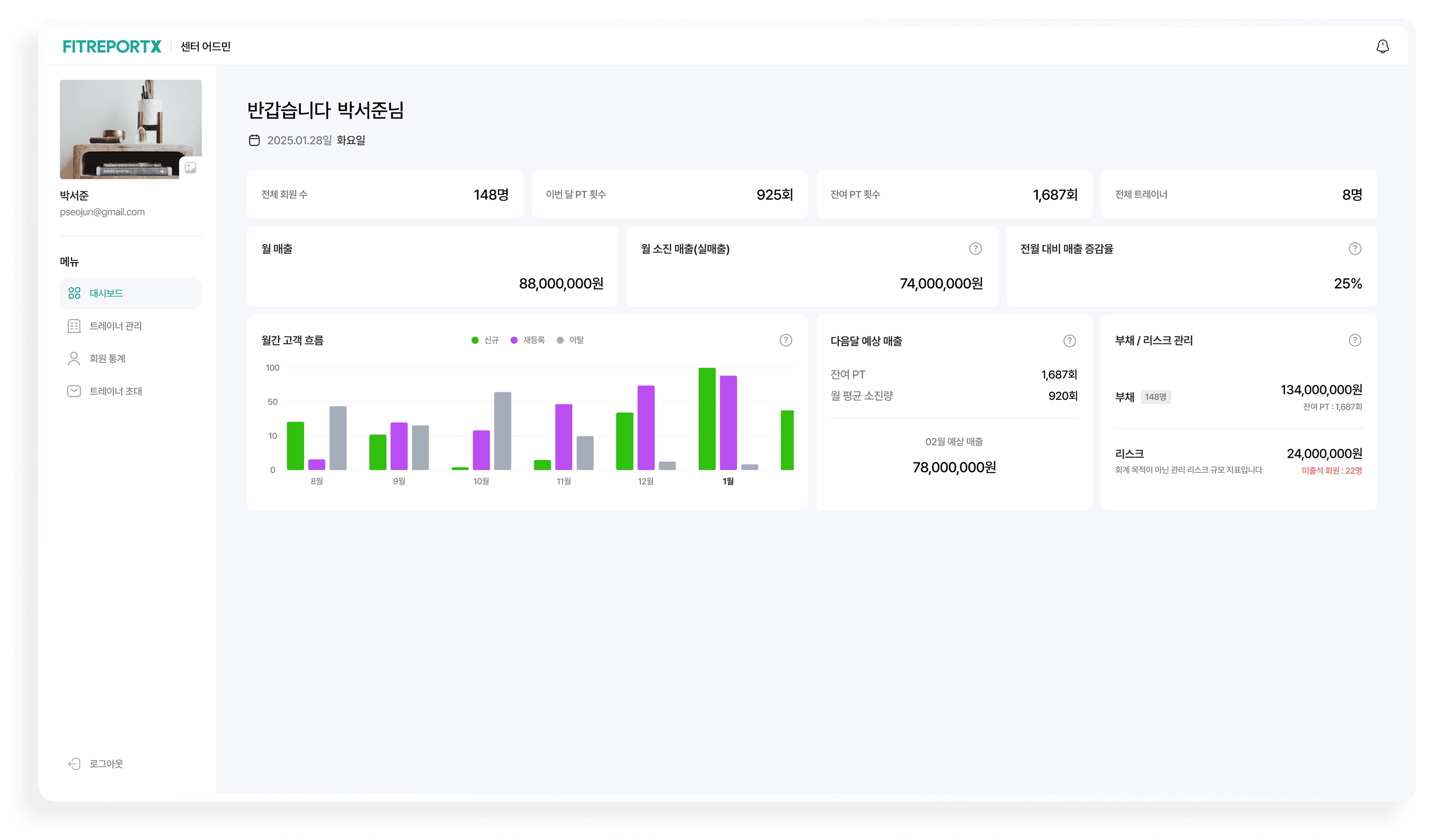Click help icon on 월간 고객 흐름 chart
Screen dimensions: 1435x840
785,340
